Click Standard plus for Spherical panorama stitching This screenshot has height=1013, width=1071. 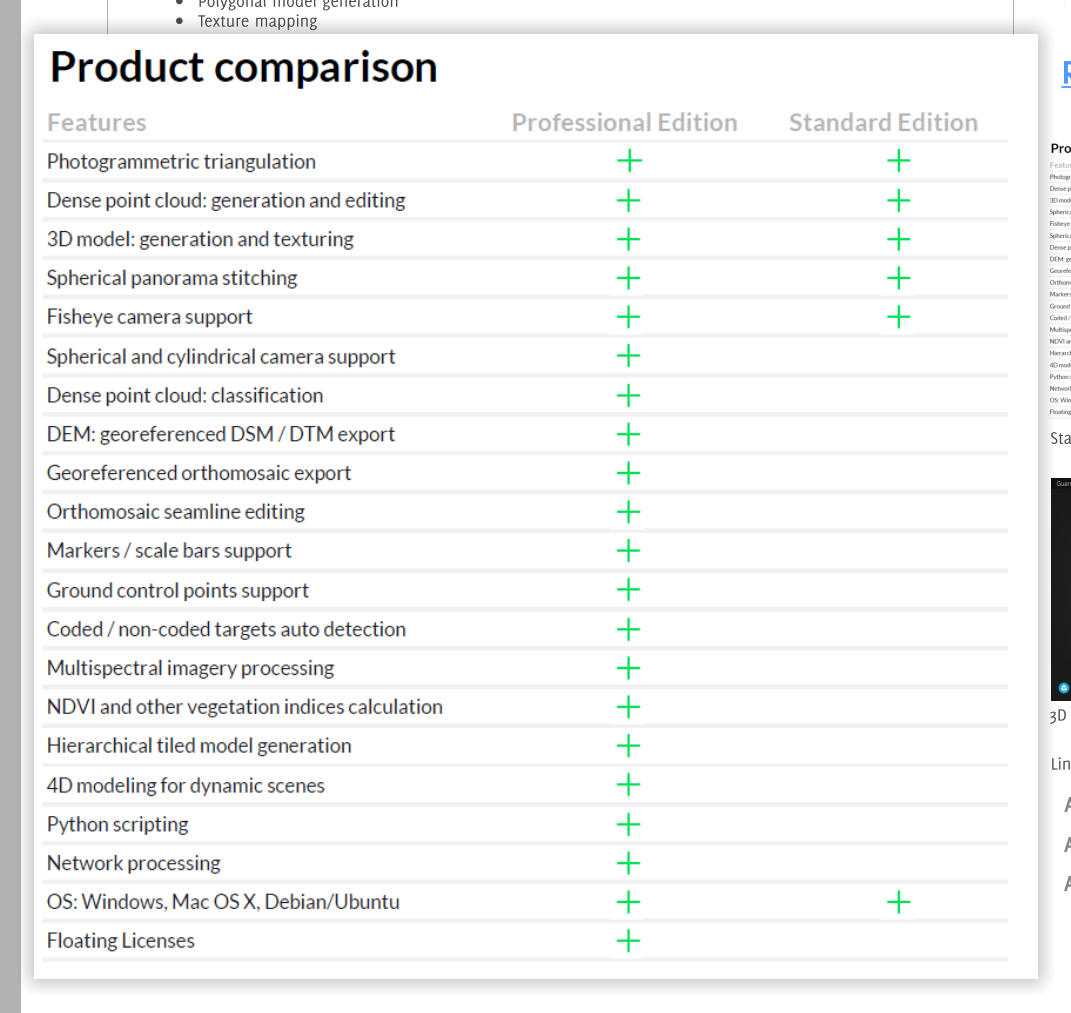[898, 278]
